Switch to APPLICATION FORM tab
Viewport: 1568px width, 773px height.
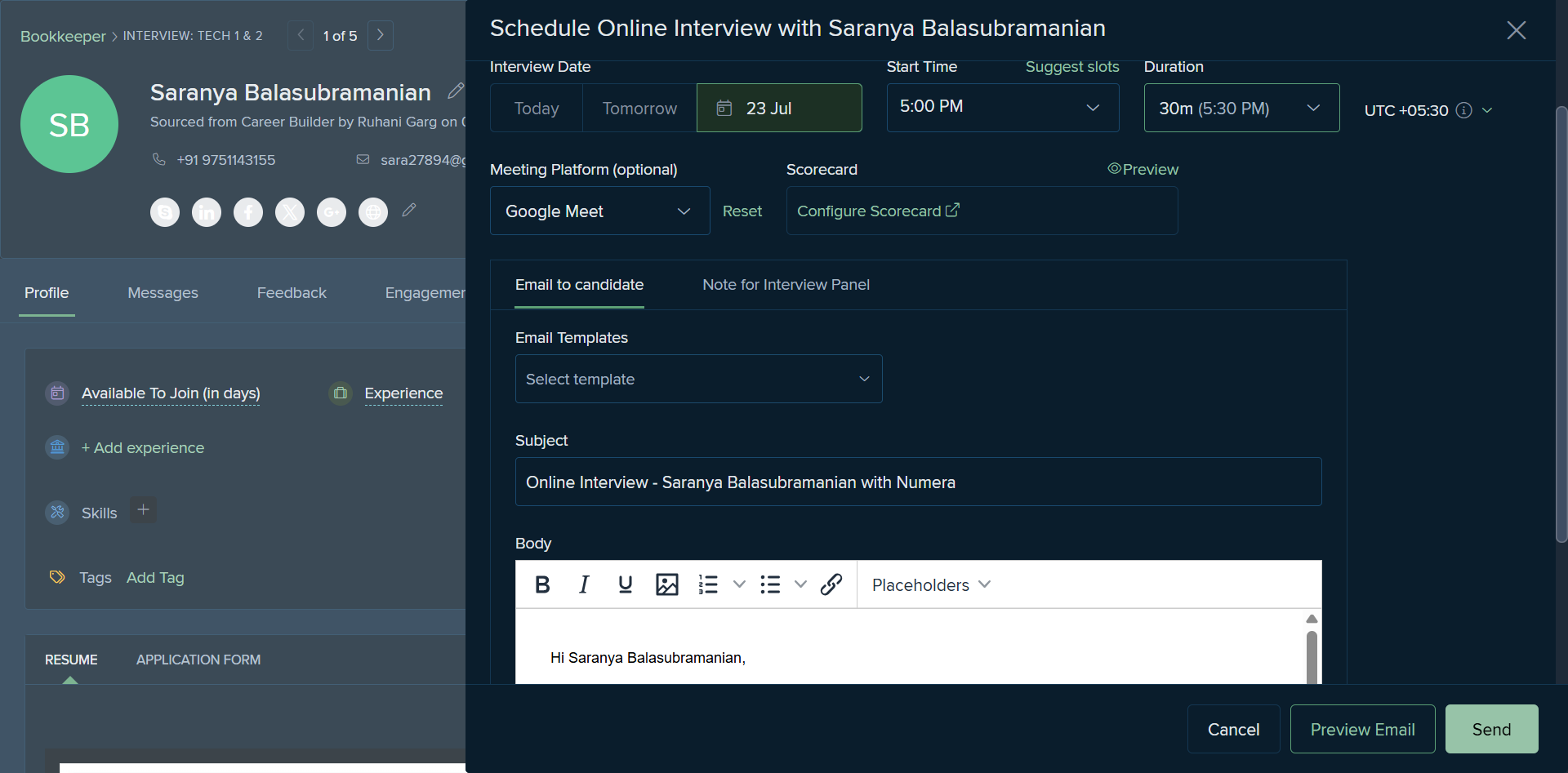tap(198, 660)
